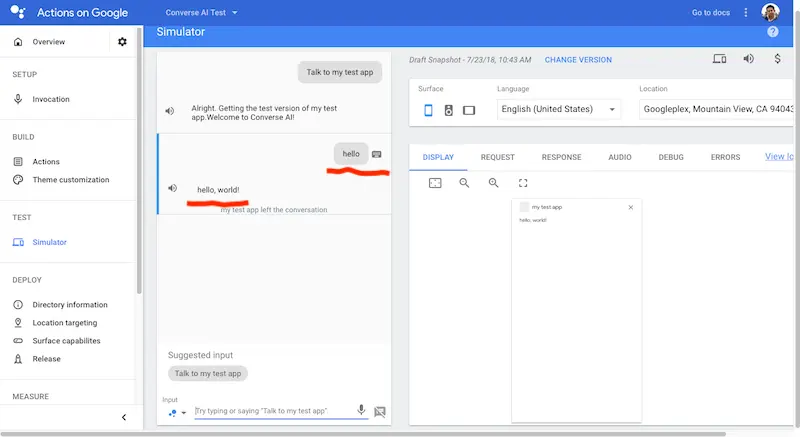The width and height of the screenshot is (800, 437).
Task: Open the Assistant input type dropdown
Action: coord(177,413)
